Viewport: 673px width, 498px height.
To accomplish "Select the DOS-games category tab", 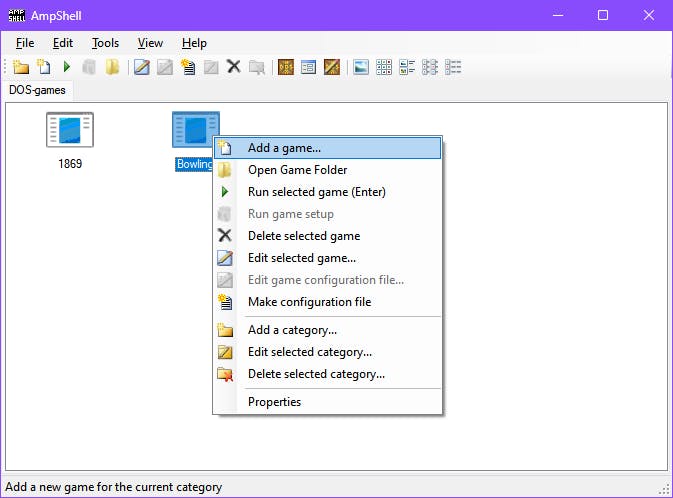I will (37, 90).
